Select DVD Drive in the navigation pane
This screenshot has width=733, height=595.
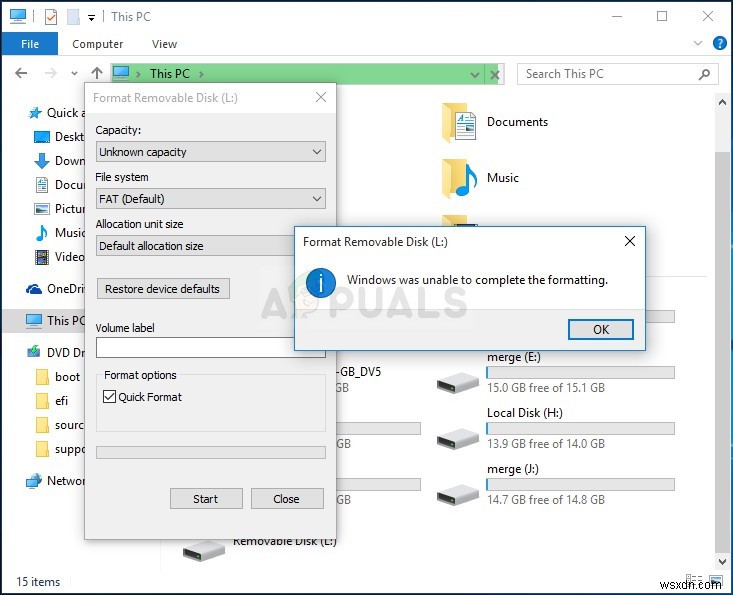[55, 352]
